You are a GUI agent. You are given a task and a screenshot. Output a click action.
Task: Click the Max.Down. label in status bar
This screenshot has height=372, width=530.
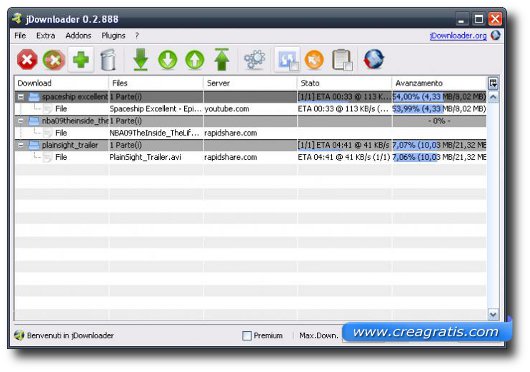(319, 336)
